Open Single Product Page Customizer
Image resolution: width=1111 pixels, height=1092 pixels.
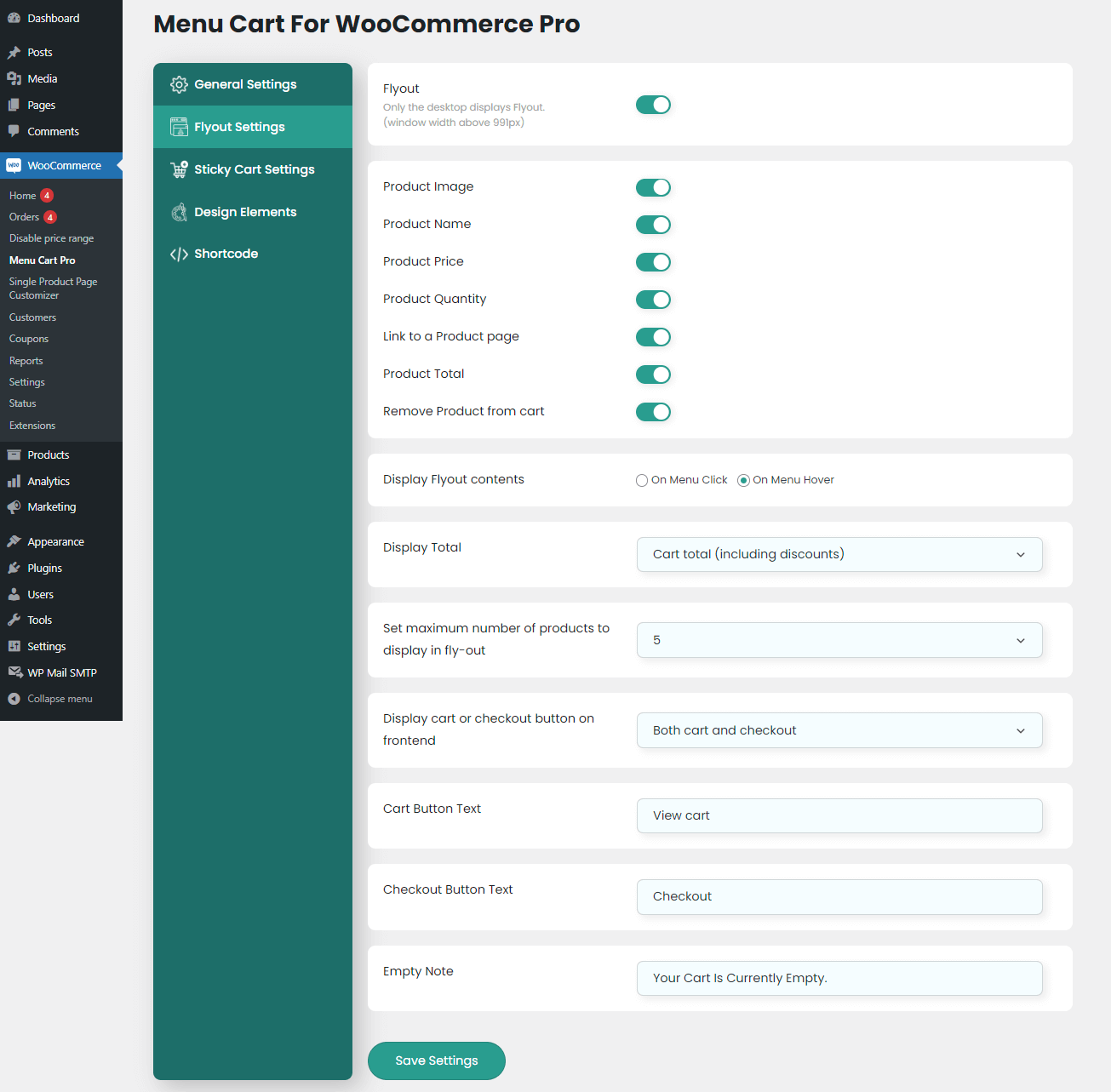(x=54, y=289)
